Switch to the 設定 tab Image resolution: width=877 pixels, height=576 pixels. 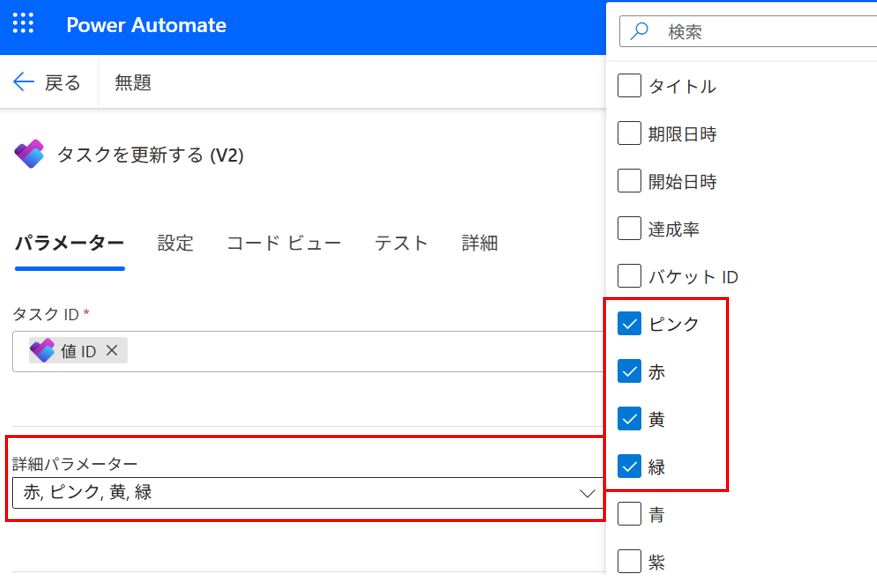[175, 243]
